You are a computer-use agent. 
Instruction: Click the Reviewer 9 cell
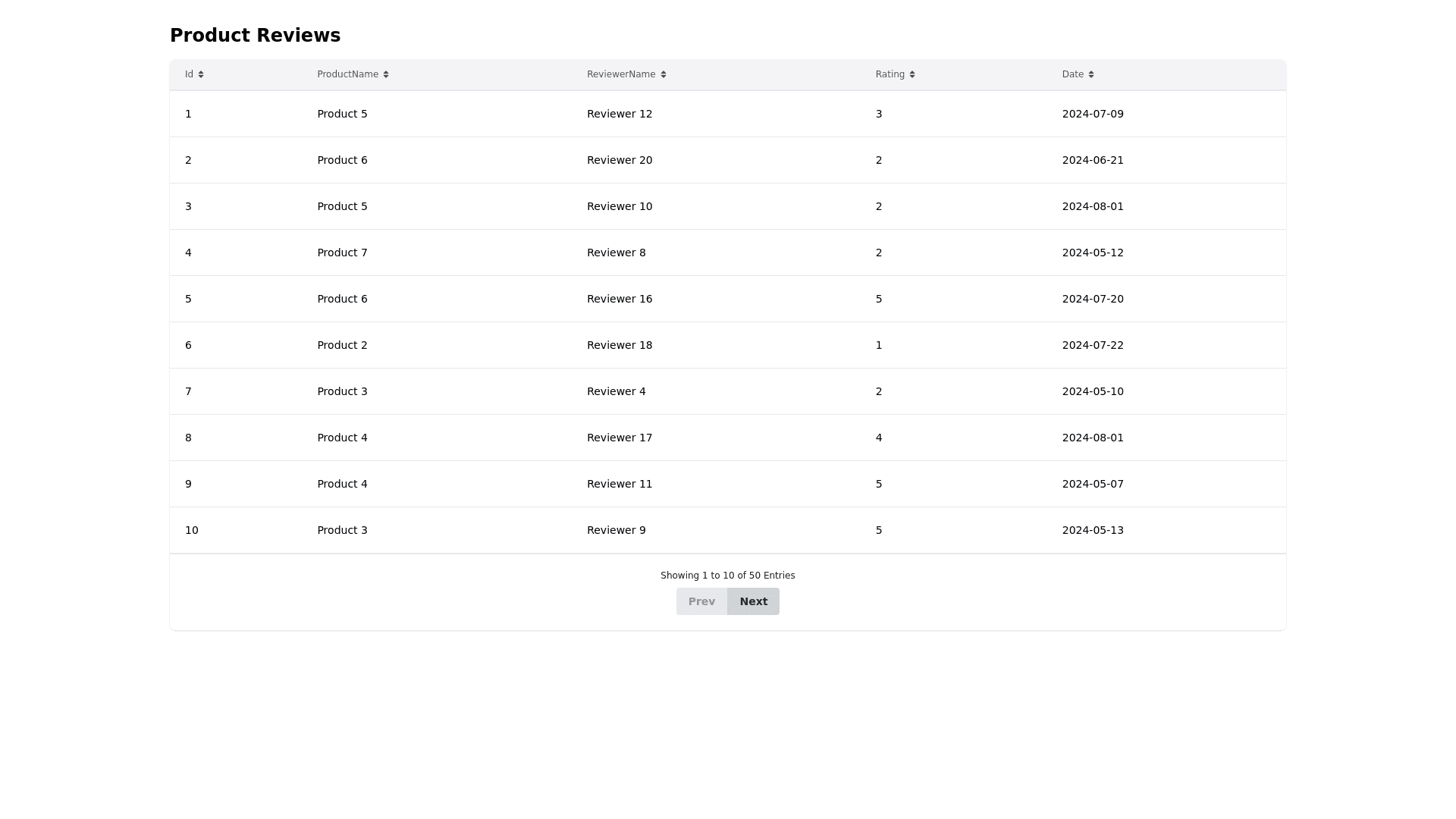click(x=616, y=530)
